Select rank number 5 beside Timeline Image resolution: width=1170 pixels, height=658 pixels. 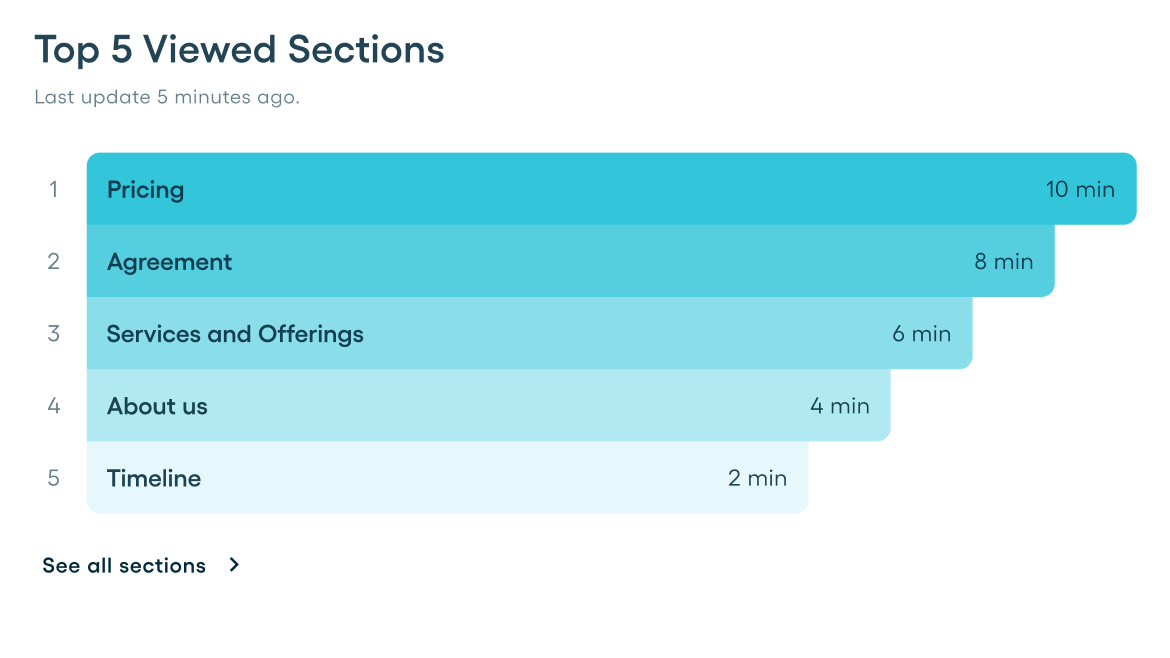(54, 478)
